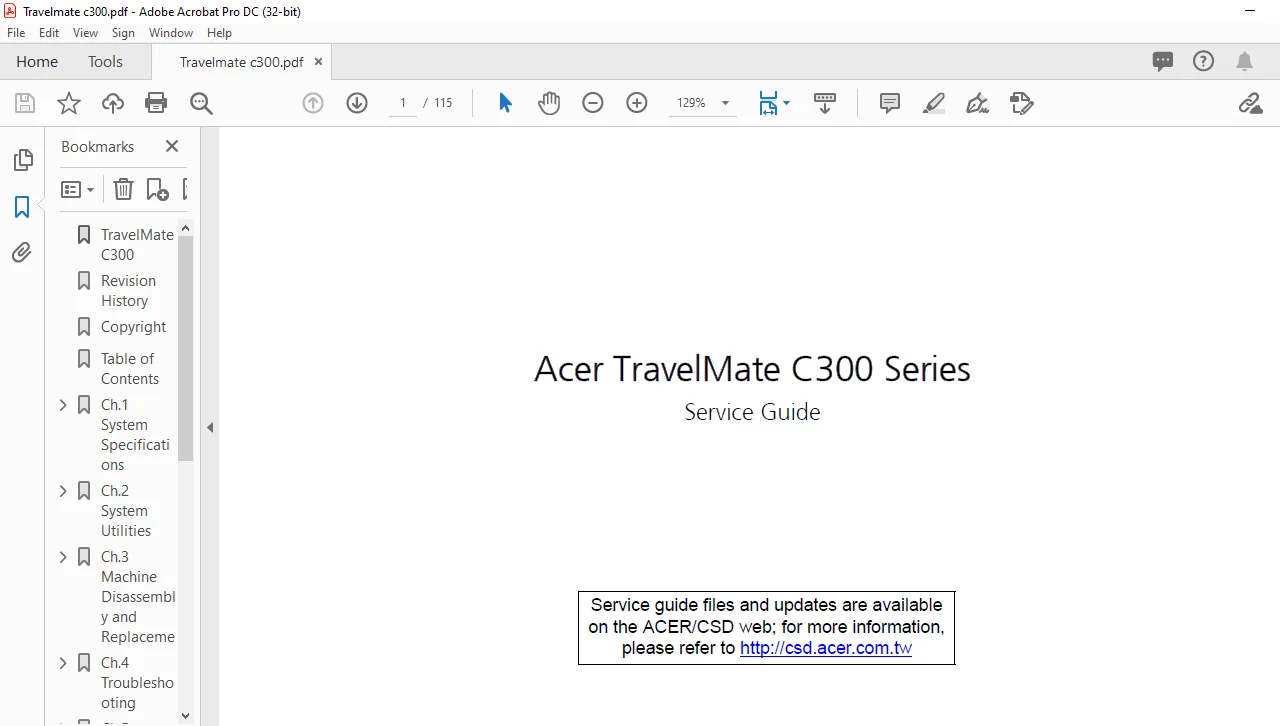Open bookmark options dropdown menu
1280x726 pixels.
pos(77,189)
